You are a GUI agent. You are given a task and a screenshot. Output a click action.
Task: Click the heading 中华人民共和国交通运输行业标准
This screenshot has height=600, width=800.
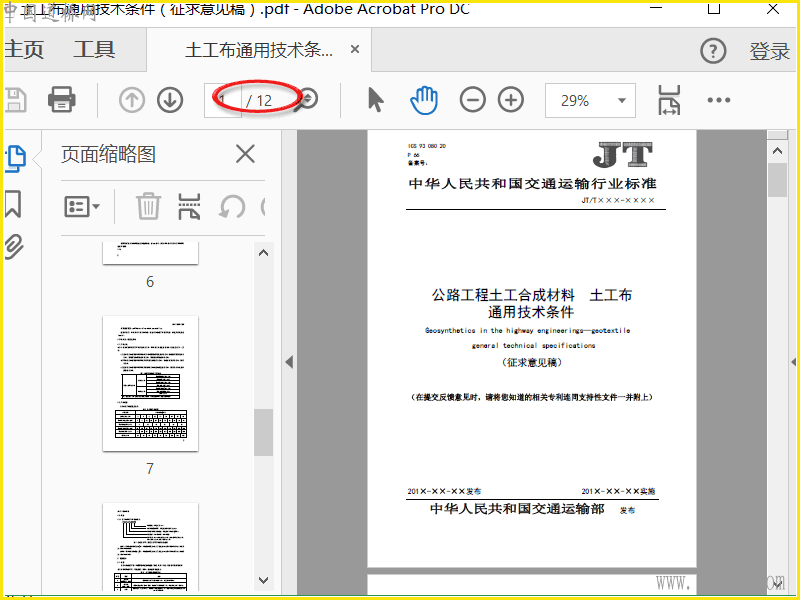tap(532, 183)
